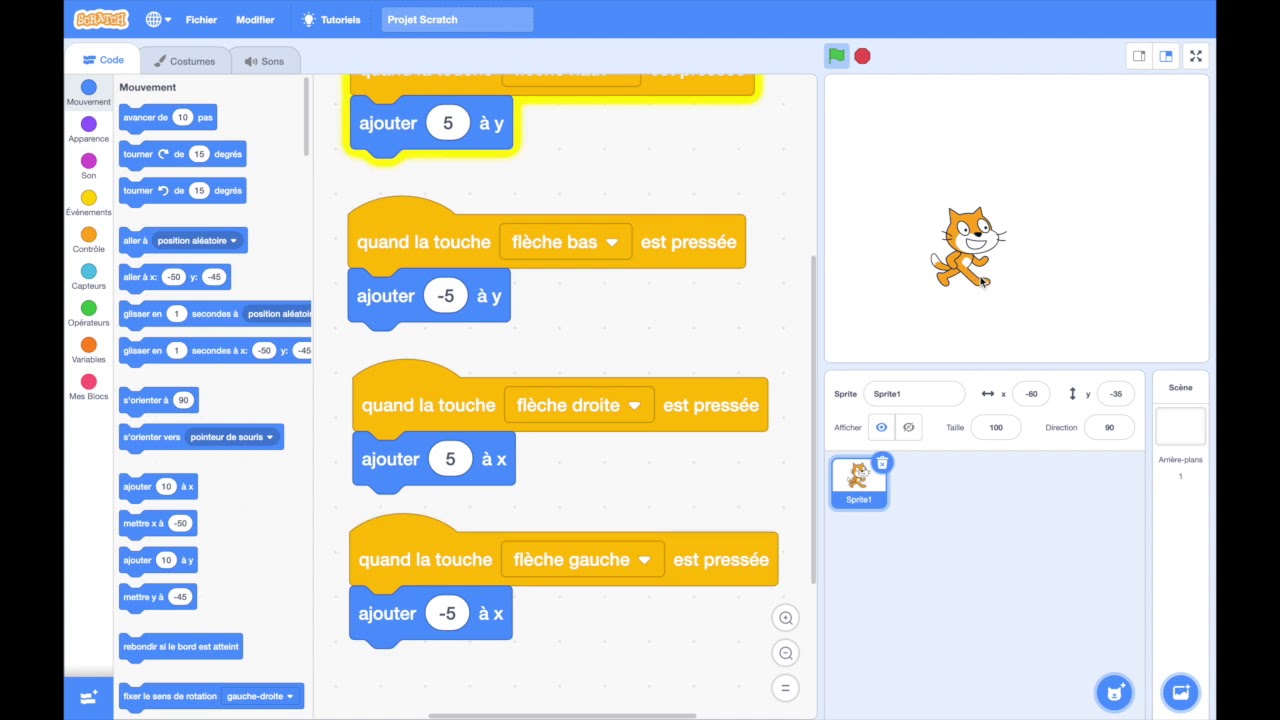Click the choose a backdrop button
The width and height of the screenshot is (1280, 720).
(x=1180, y=691)
